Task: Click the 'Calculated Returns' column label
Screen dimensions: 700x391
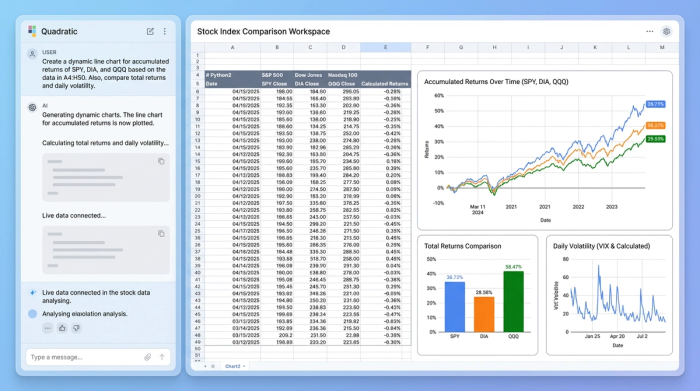Action: tap(385, 83)
